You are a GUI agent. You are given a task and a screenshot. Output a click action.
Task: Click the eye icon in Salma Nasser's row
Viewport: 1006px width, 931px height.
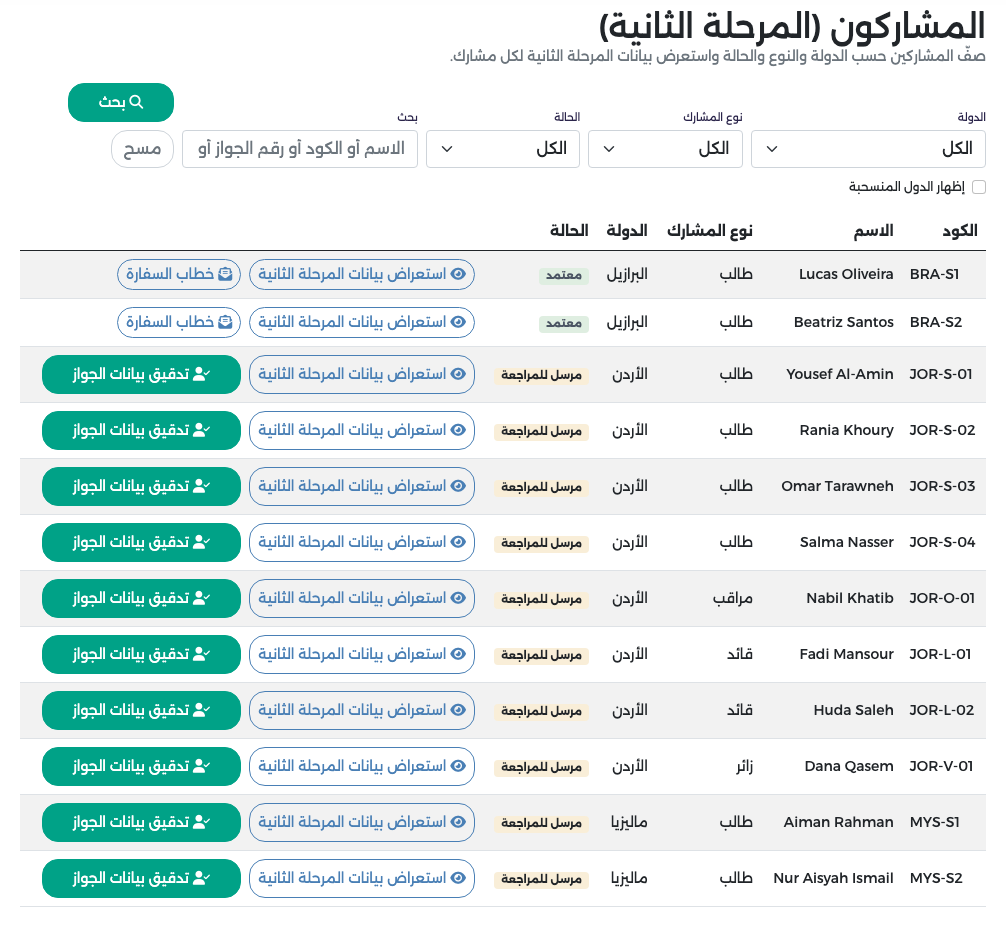coord(458,542)
